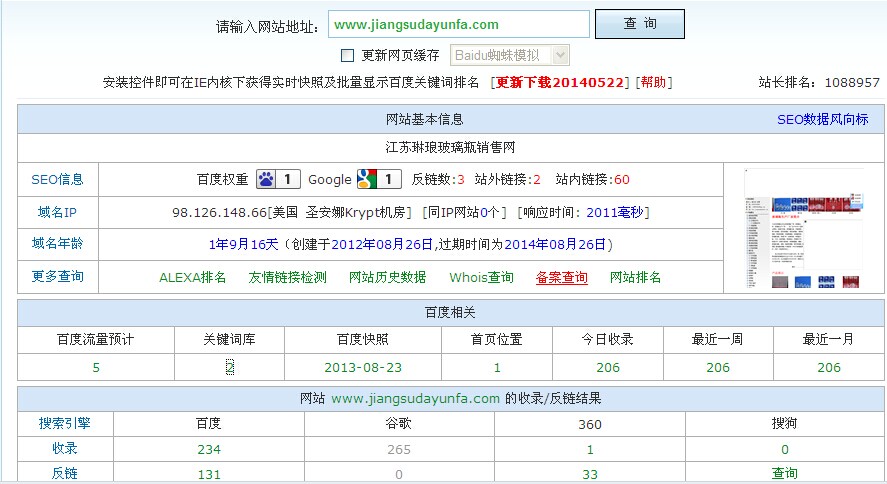Open the ALEXA排名 link
The image size is (887, 484).
193,277
